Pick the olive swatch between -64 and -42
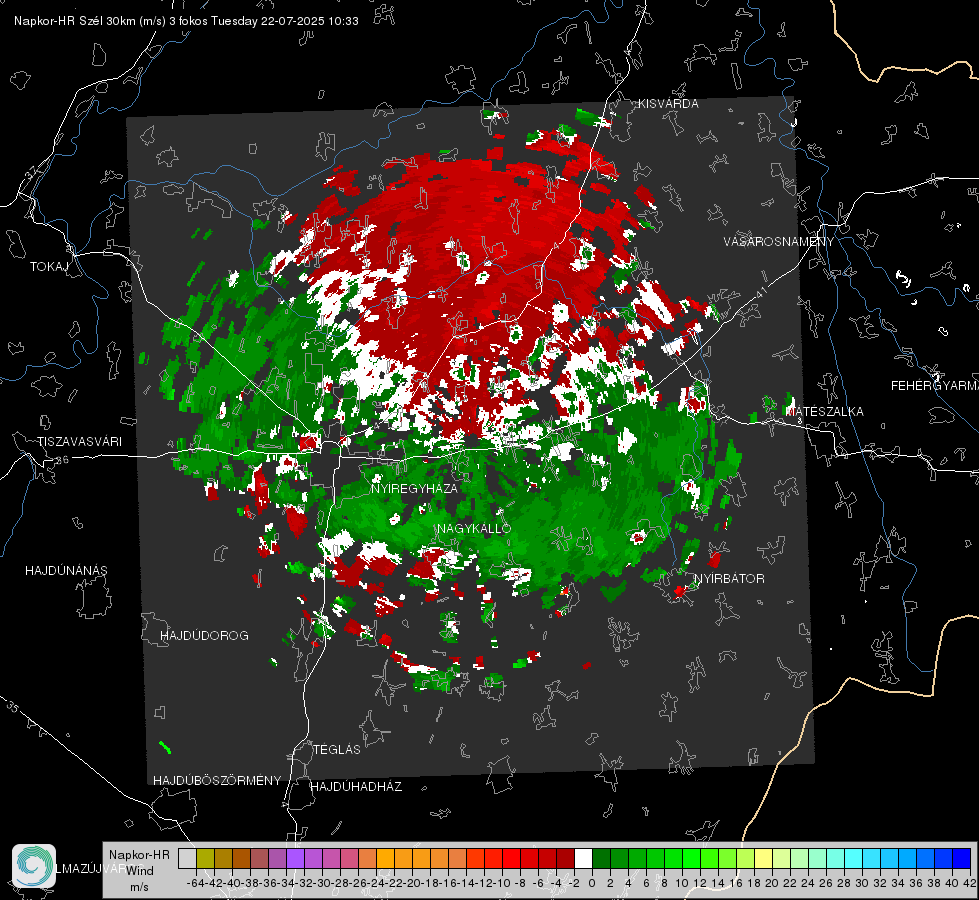This screenshot has width=979, height=900. [205, 858]
